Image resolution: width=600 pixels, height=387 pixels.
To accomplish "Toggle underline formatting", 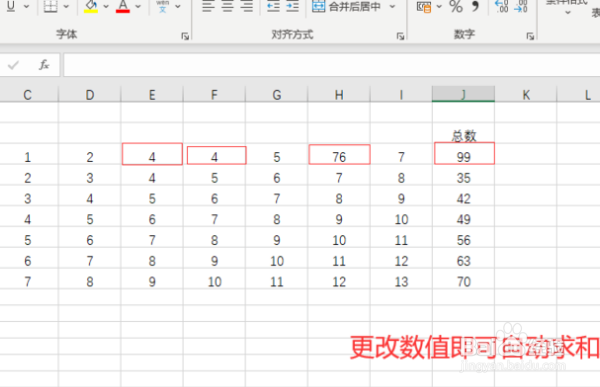I will tap(11, 6).
